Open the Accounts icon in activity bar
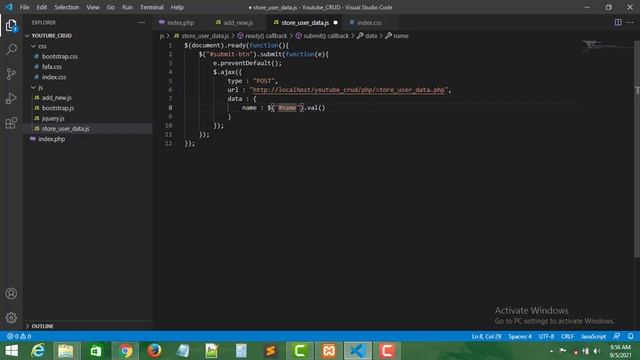This screenshot has width=640, height=360. point(11,293)
